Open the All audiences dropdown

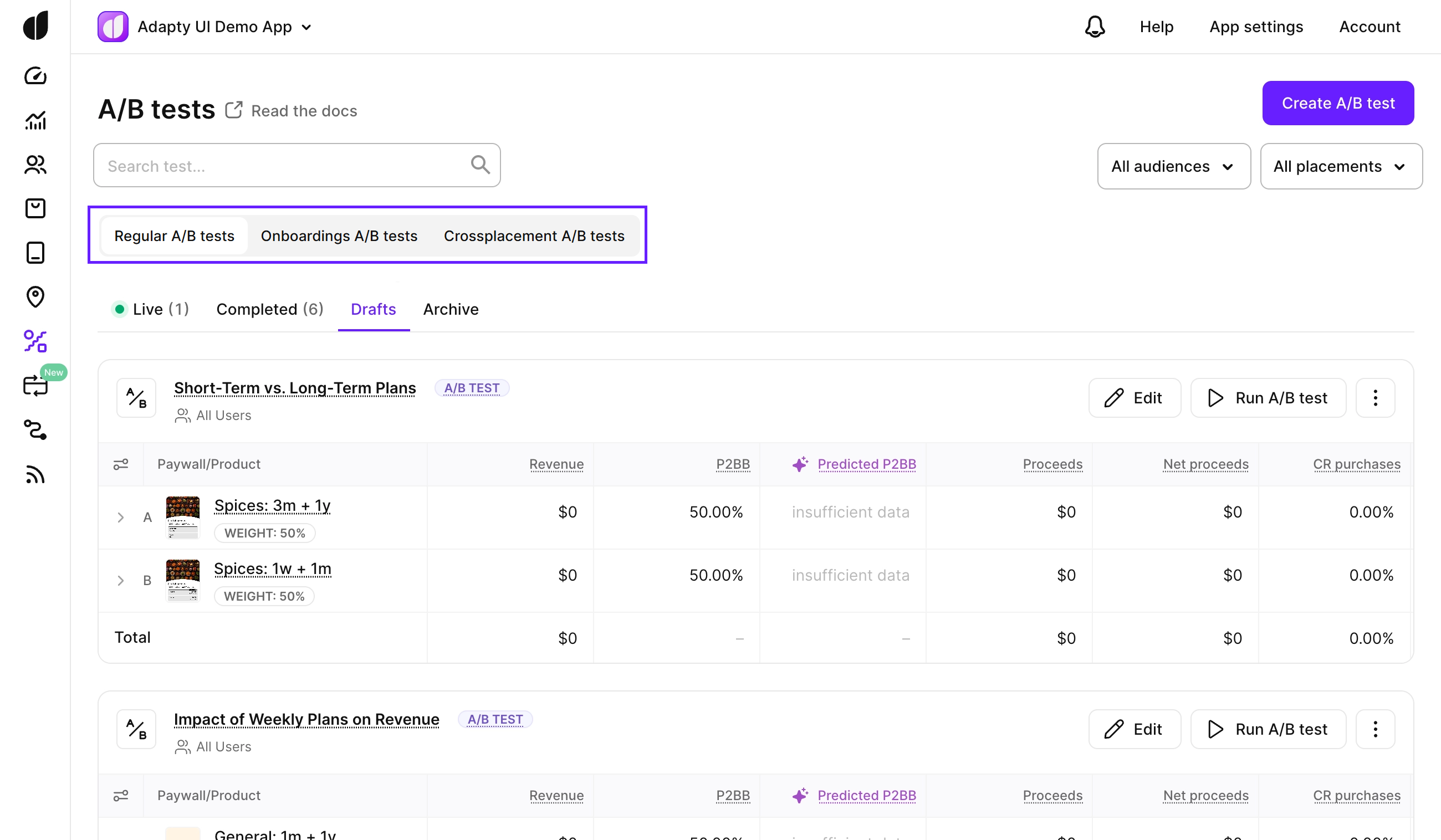(x=1173, y=166)
